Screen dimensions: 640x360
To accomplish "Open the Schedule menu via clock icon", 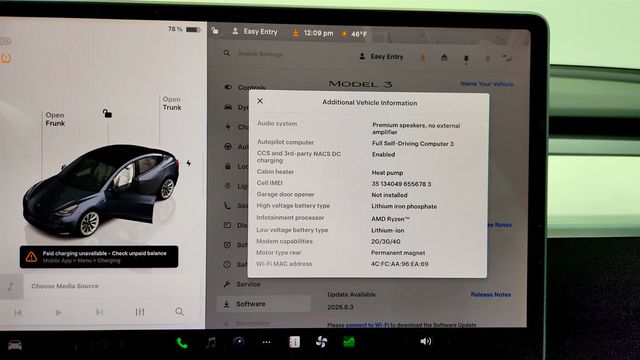I will point(227,244).
